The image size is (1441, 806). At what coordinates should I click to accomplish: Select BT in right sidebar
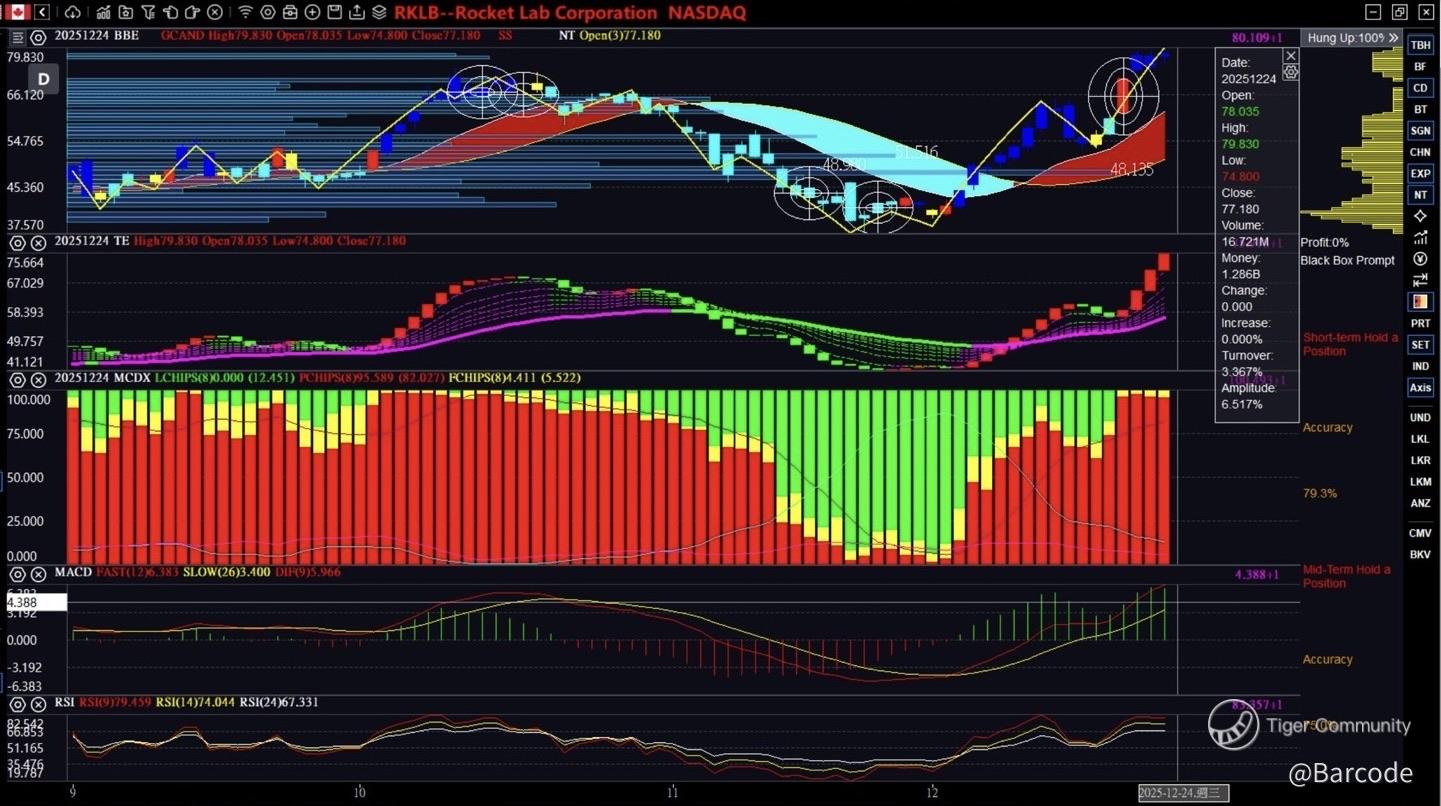[1419, 109]
